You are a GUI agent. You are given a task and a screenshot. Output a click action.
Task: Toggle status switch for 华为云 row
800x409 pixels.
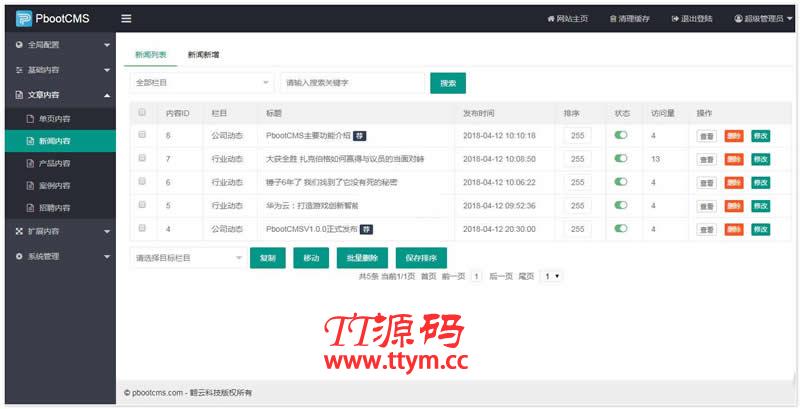coord(621,205)
